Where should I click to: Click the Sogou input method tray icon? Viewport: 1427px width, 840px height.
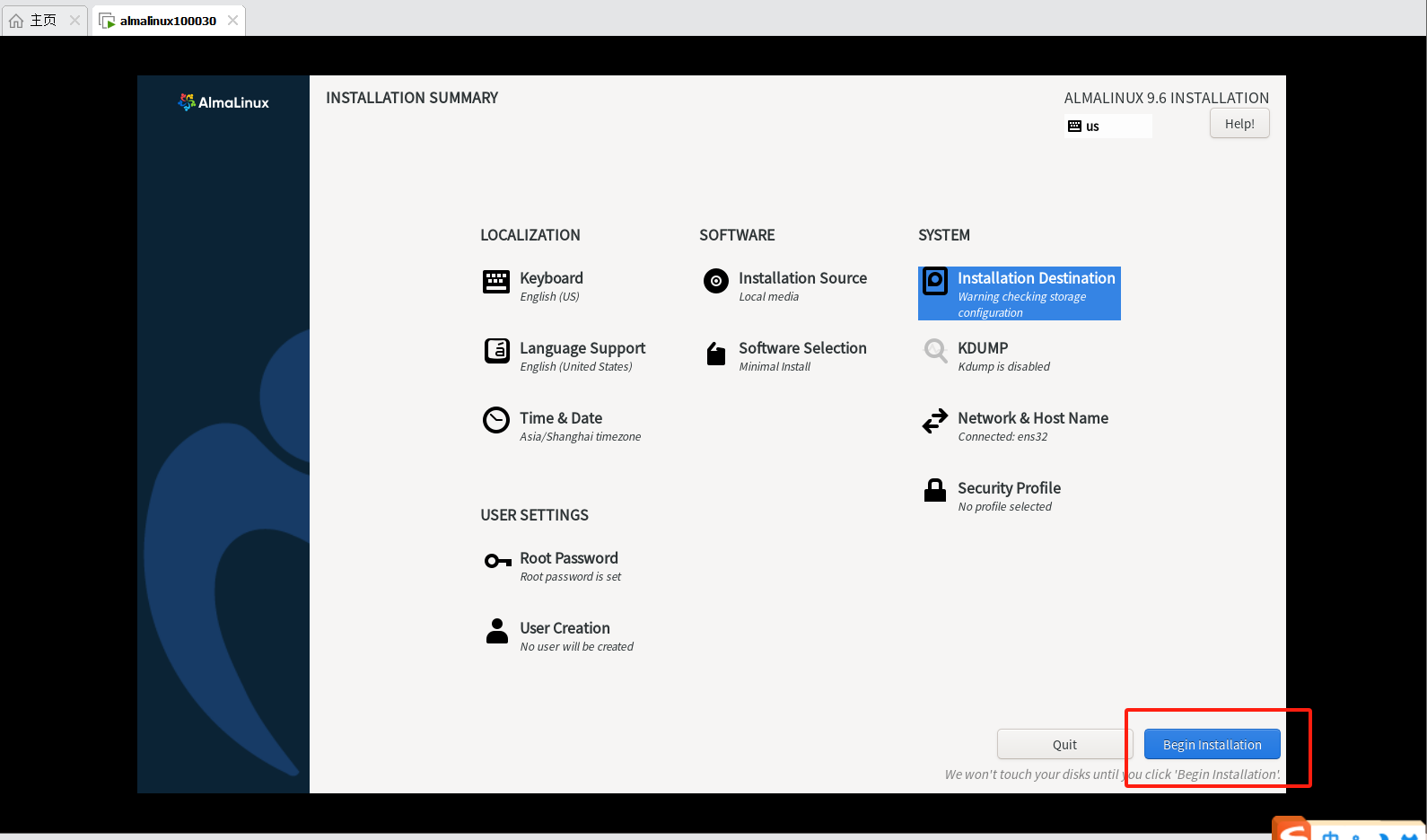(1291, 829)
